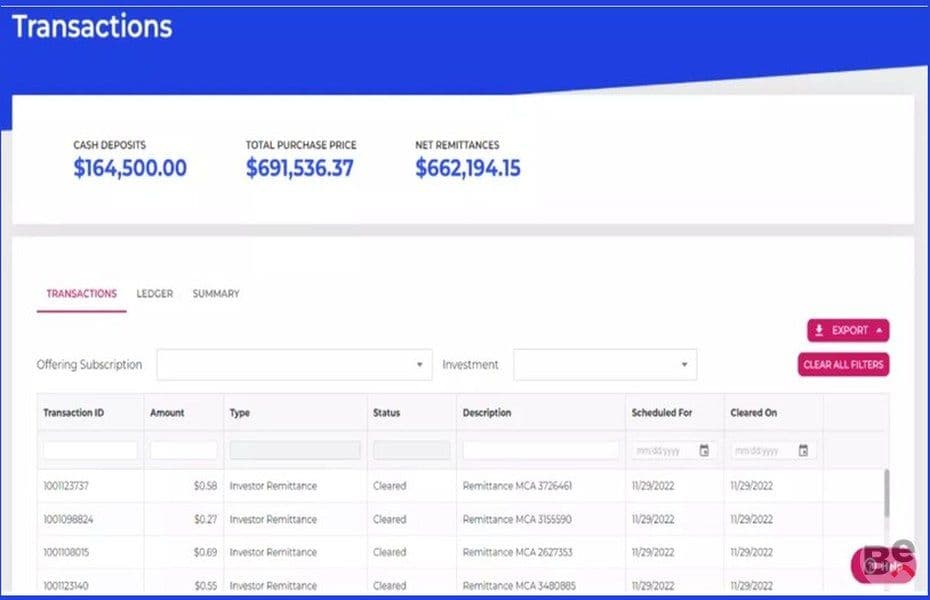This screenshot has height=600, width=930.
Task: Switch to the Transactions tab
Action: coord(81,293)
